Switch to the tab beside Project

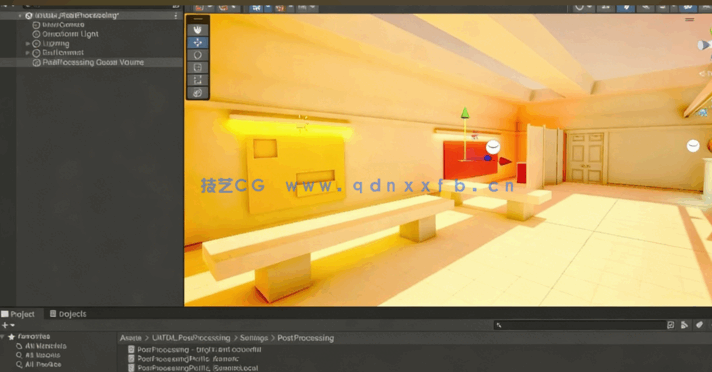click(68, 314)
